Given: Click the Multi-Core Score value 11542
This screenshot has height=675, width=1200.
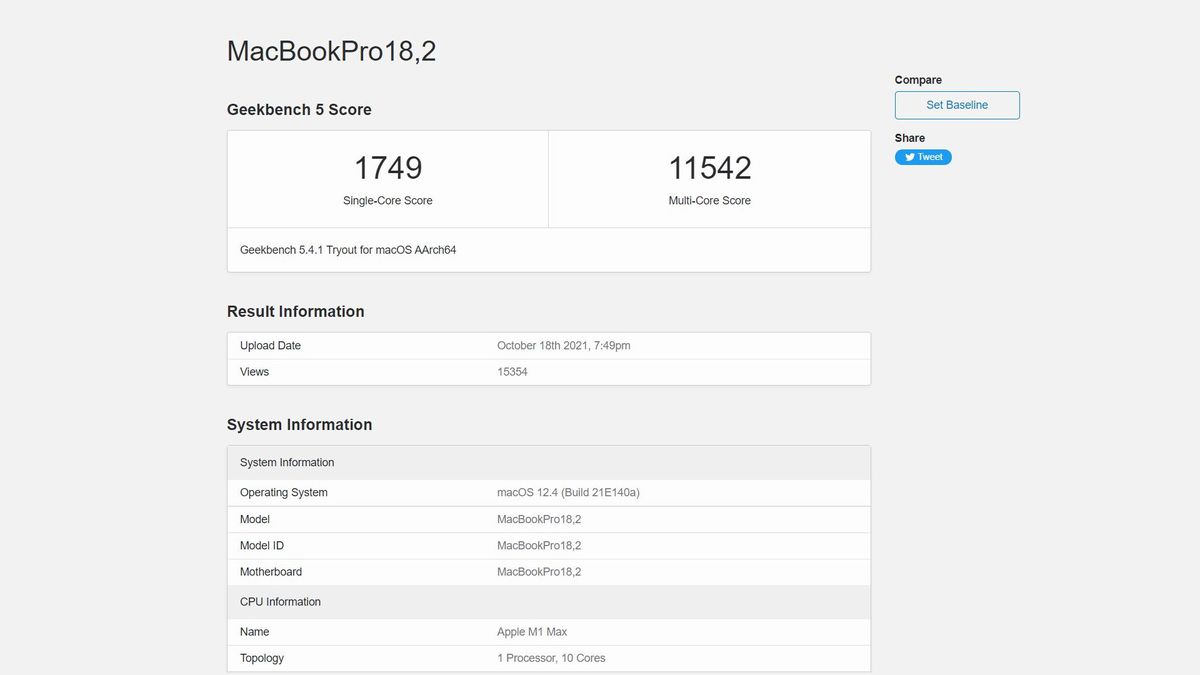Looking at the screenshot, I should coord(710,167).
